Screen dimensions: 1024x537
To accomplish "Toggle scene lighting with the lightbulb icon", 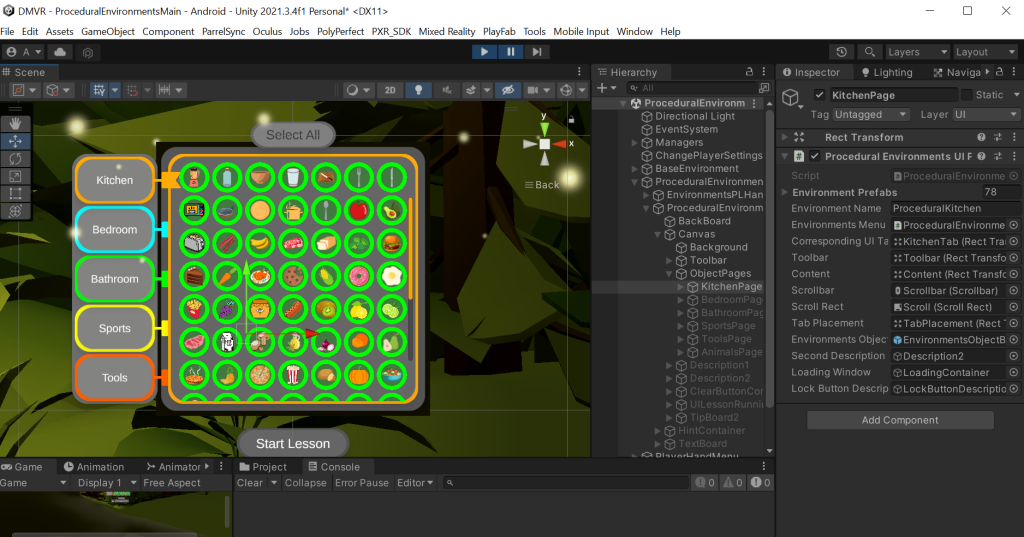I will (x=418, y=90).
